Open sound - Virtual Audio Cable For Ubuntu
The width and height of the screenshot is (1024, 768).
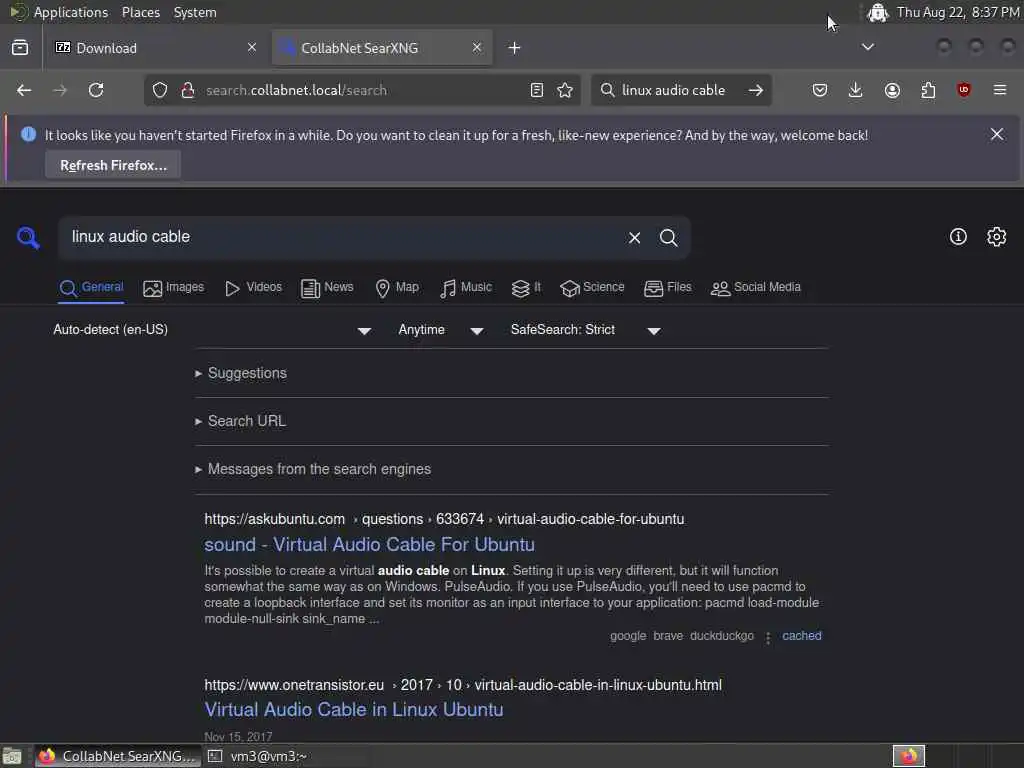click(369, 545)
